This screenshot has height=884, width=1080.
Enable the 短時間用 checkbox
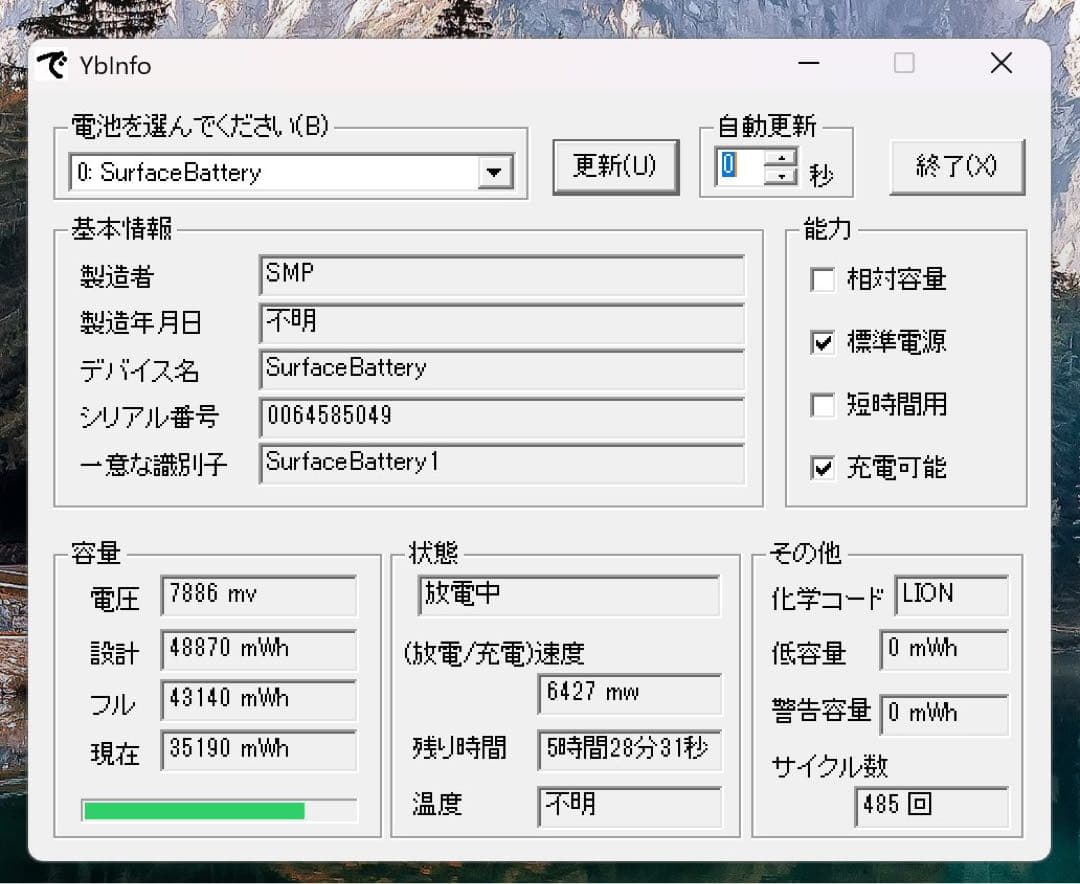point(823,406)
